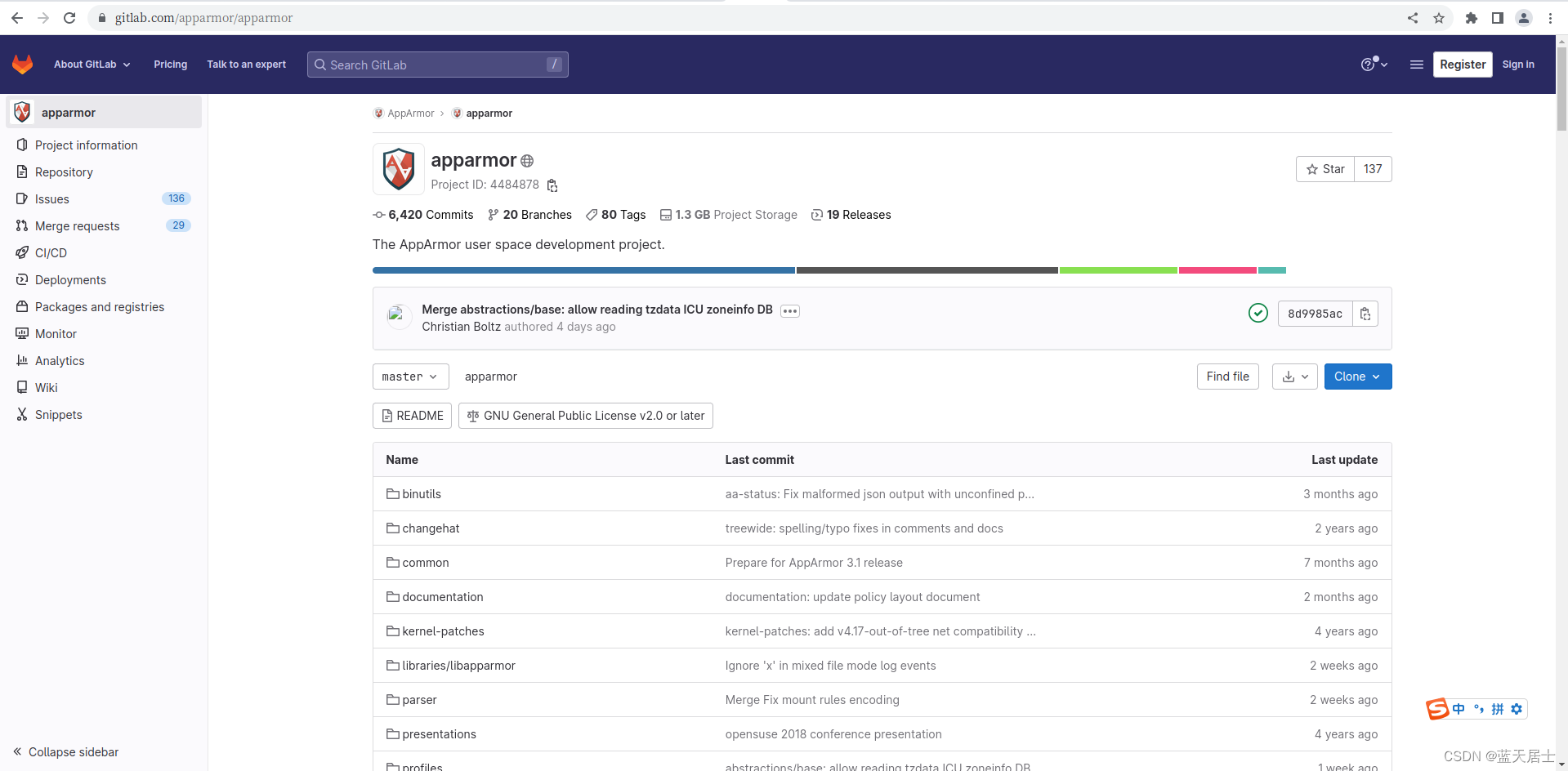
Task: Click the Sogou input method S icon
Action: click(x=1438, y=709)
